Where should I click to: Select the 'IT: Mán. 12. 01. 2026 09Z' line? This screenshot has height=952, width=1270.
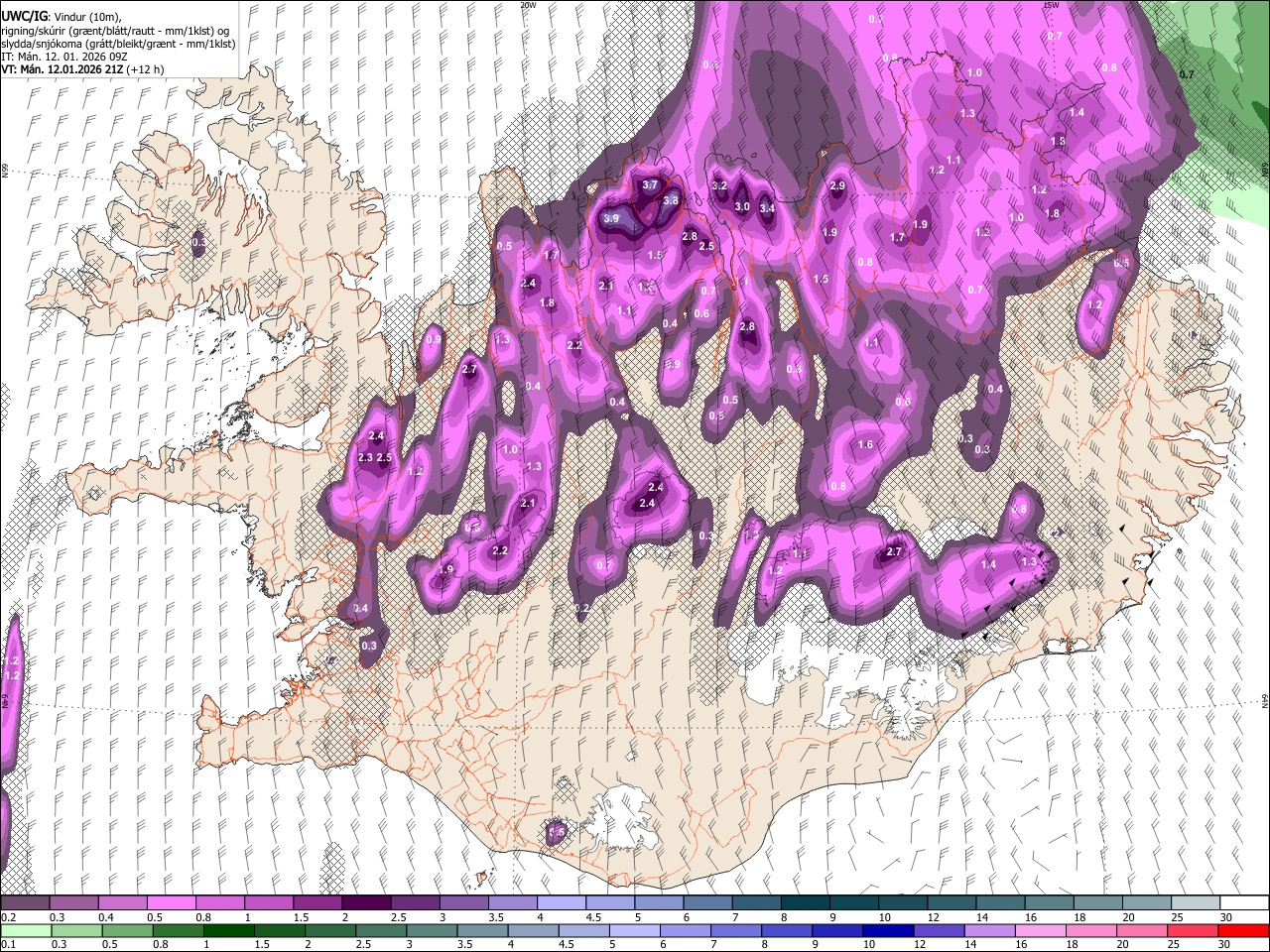click(66, 57)
